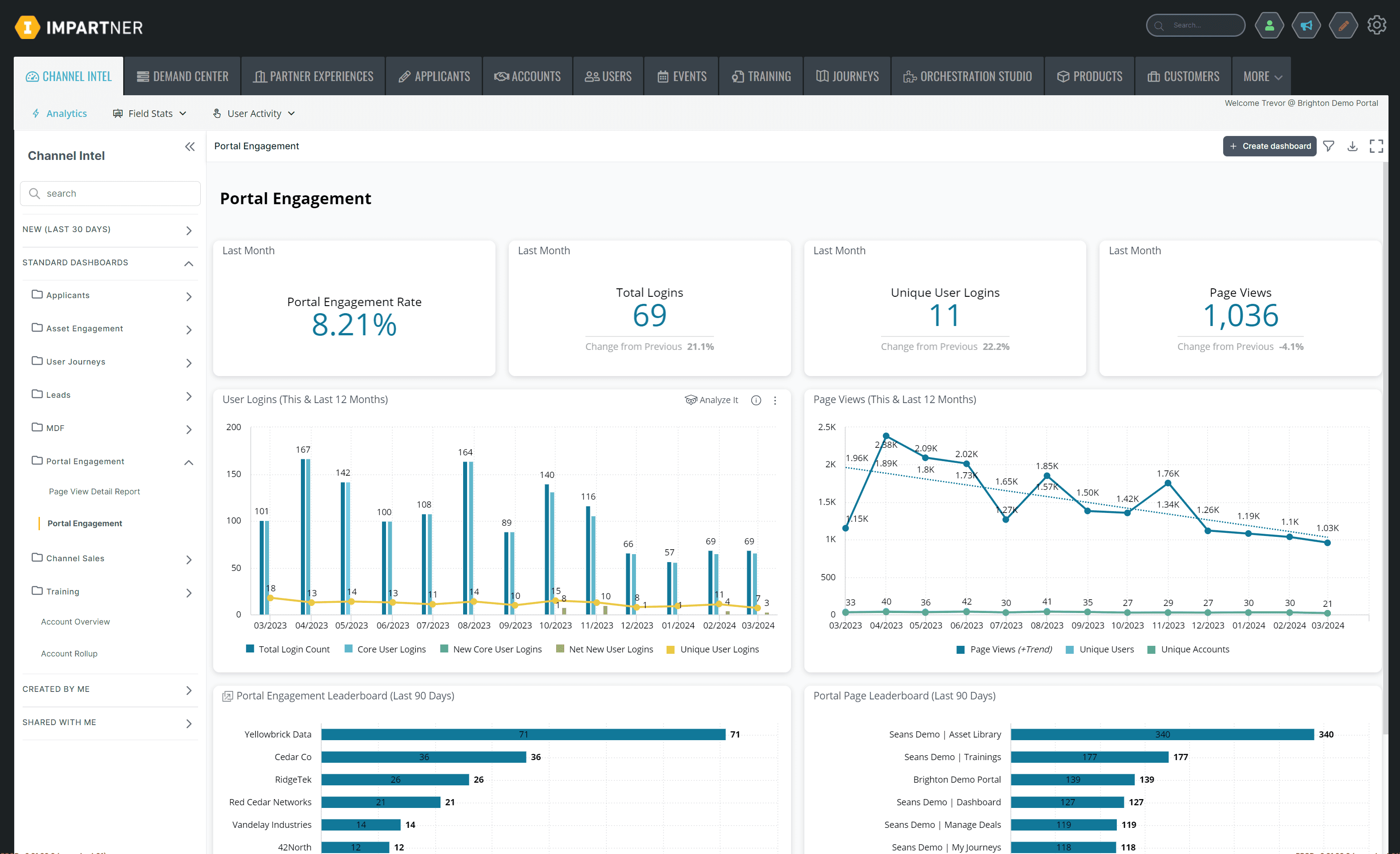The width and height of the screenshot is (1400, 854).
Task: Toggle Unique User Logins legend series
Action: [x=713, y=649]
